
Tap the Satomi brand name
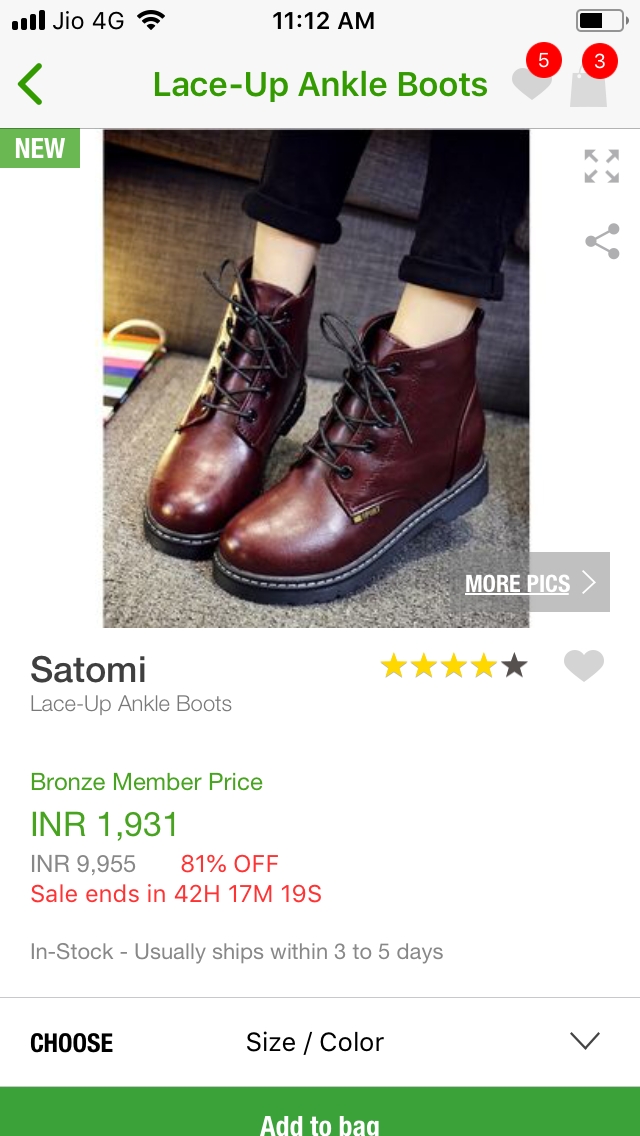tap(88, 669)
